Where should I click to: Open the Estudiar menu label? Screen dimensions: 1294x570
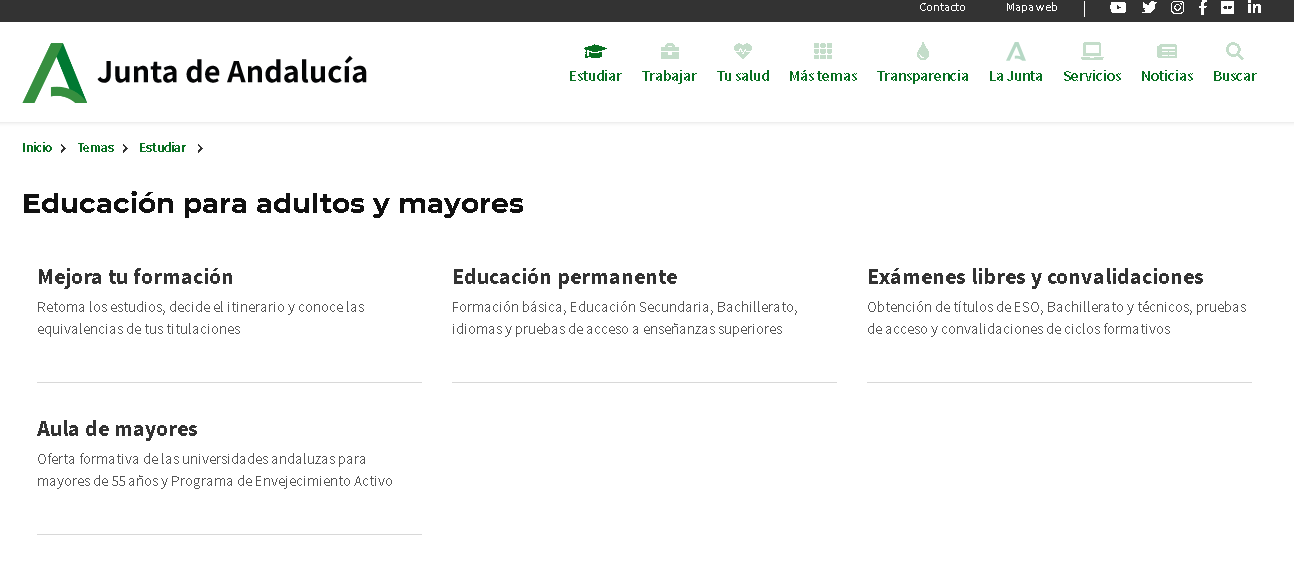click(595, 76)
